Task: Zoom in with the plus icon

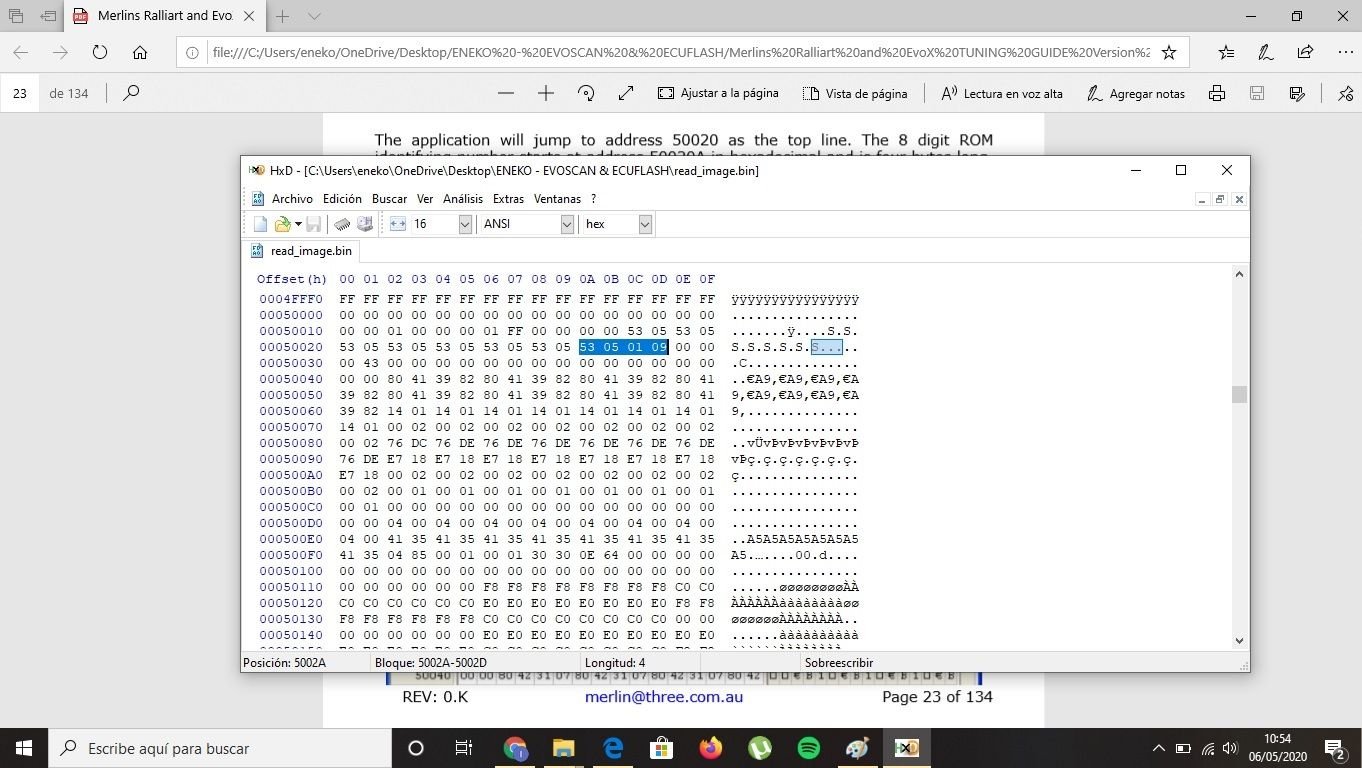Action: (x=545, y=93)
